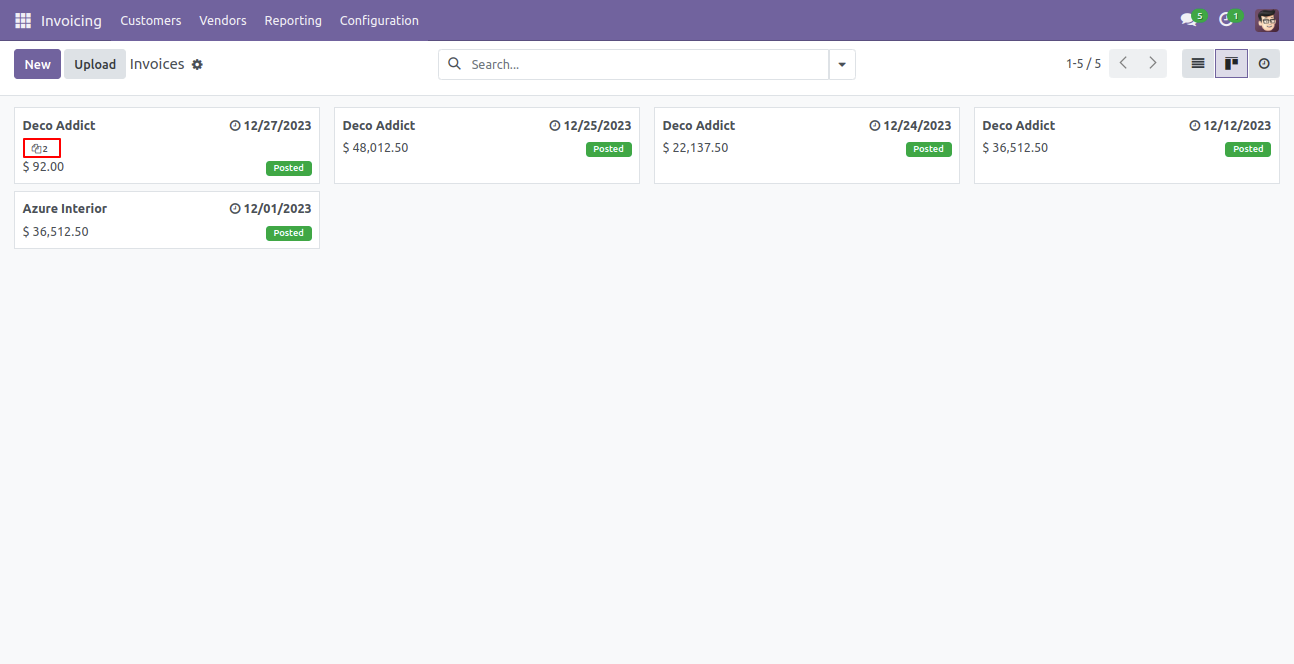Click the clock icon on the 12/27/2023 card
The image size is (1294, 664).
[x=235, y=126]
